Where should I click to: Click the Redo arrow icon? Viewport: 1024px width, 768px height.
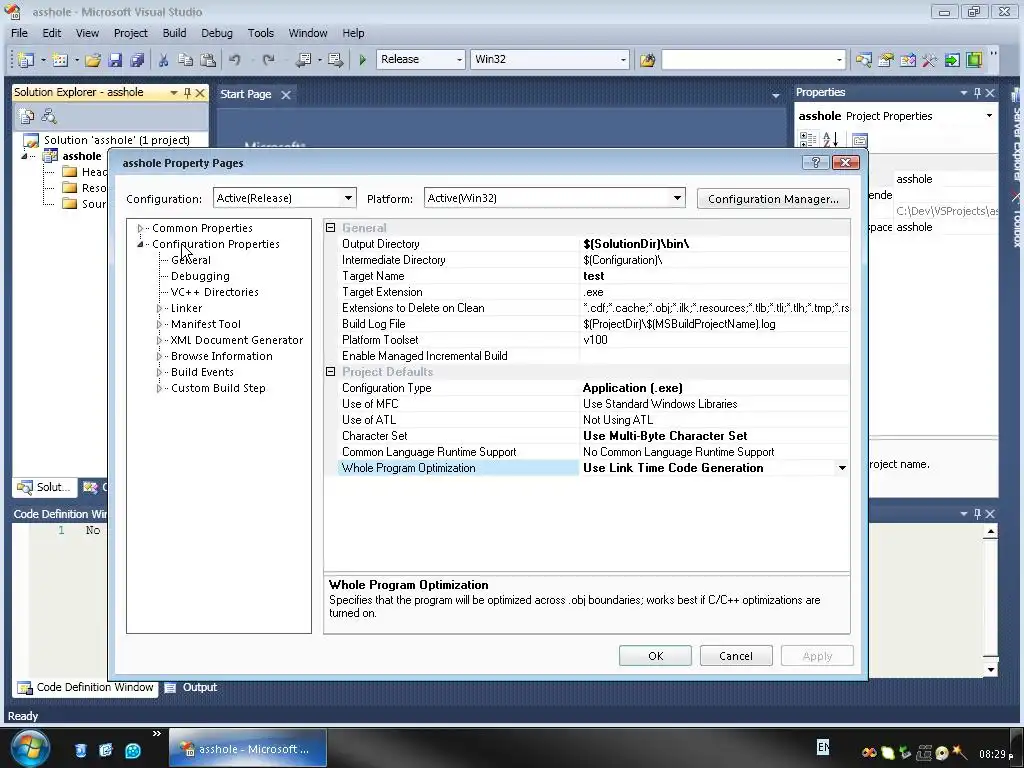coord(268,59)
